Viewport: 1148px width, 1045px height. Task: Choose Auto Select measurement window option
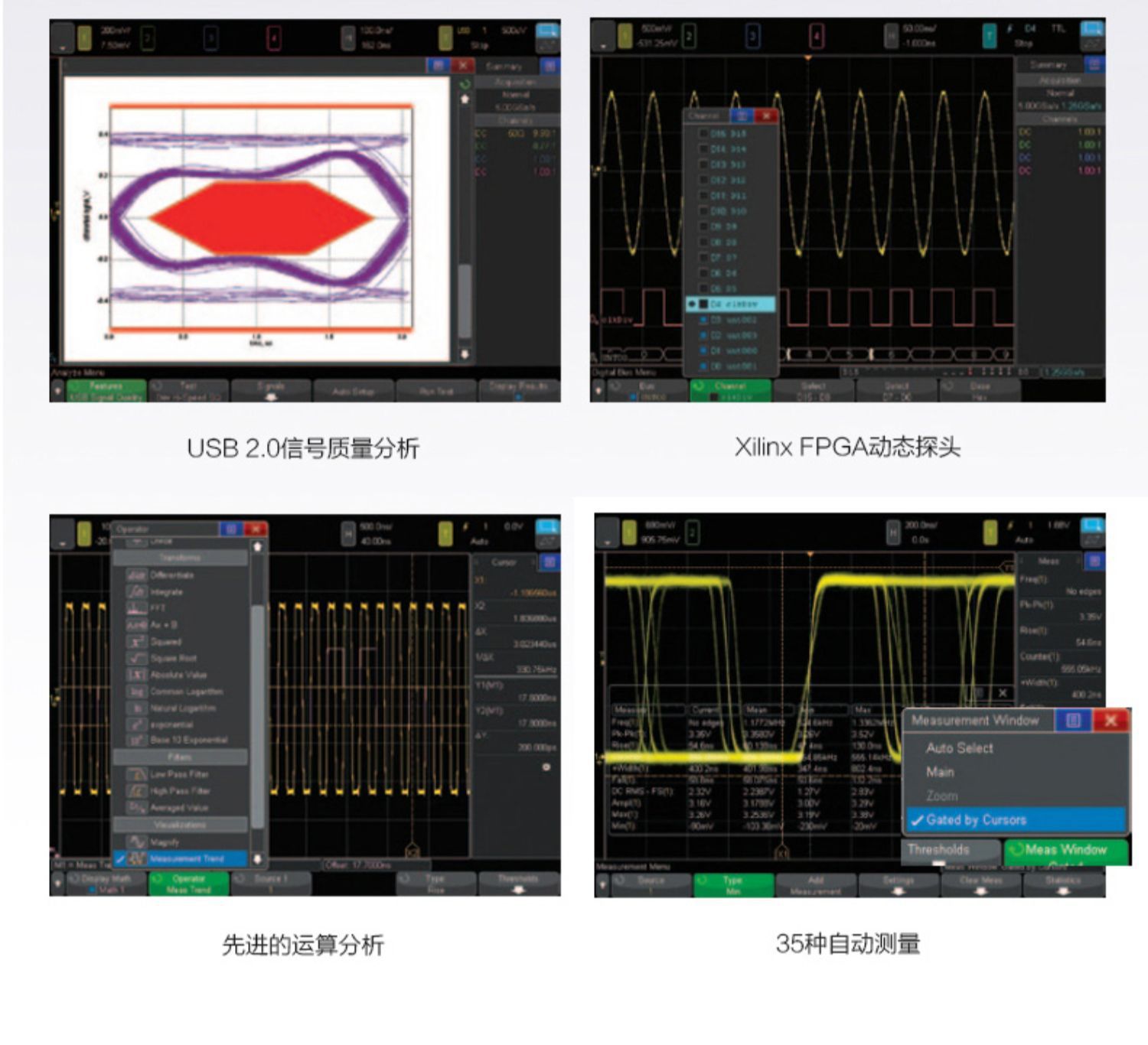pyautogui.click(x=959, y=748)
